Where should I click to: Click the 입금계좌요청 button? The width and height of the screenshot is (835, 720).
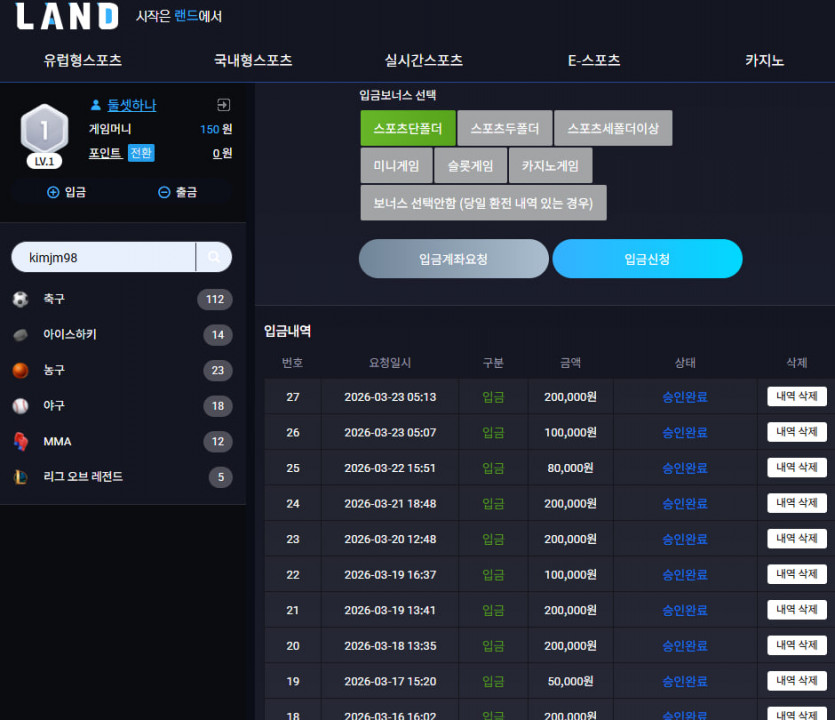pyautogui.click(x=454, y=259)
